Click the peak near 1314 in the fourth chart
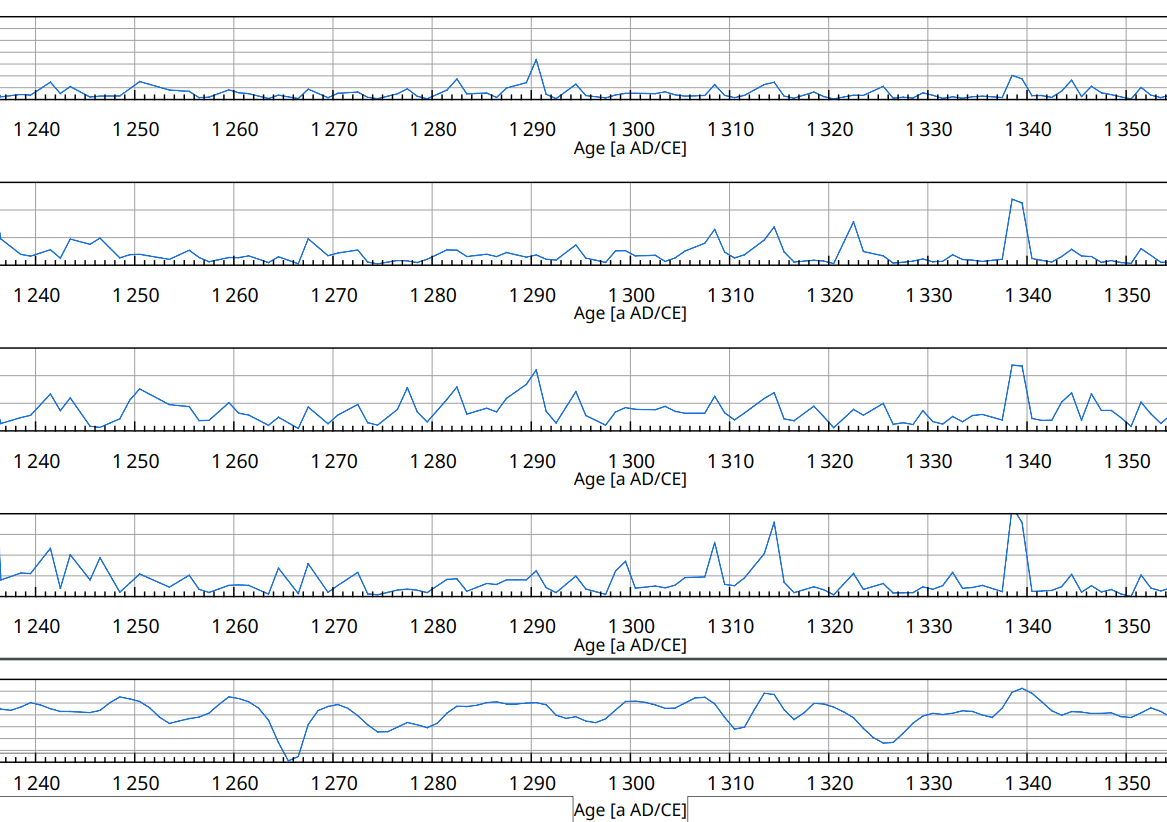The width and height of the screenshot is (1167, 822). (x=774, y=523)
